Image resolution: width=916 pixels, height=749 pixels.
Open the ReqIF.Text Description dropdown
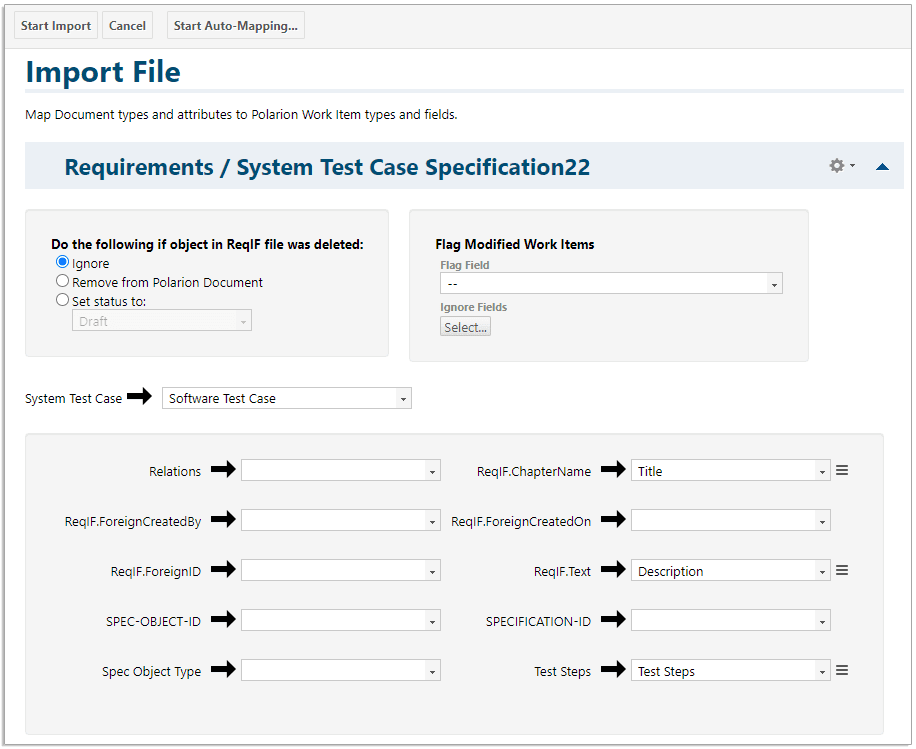pyautogui.click(x=730, y=571)
